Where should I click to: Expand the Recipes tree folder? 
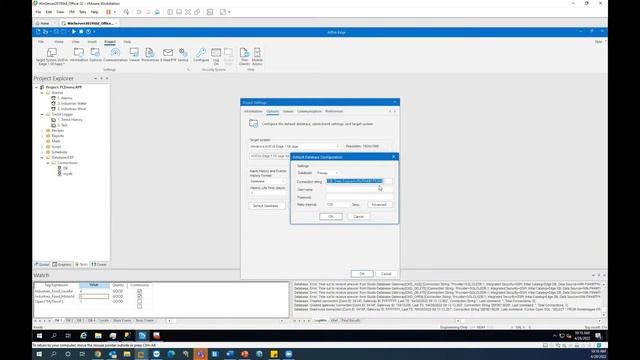42,131
